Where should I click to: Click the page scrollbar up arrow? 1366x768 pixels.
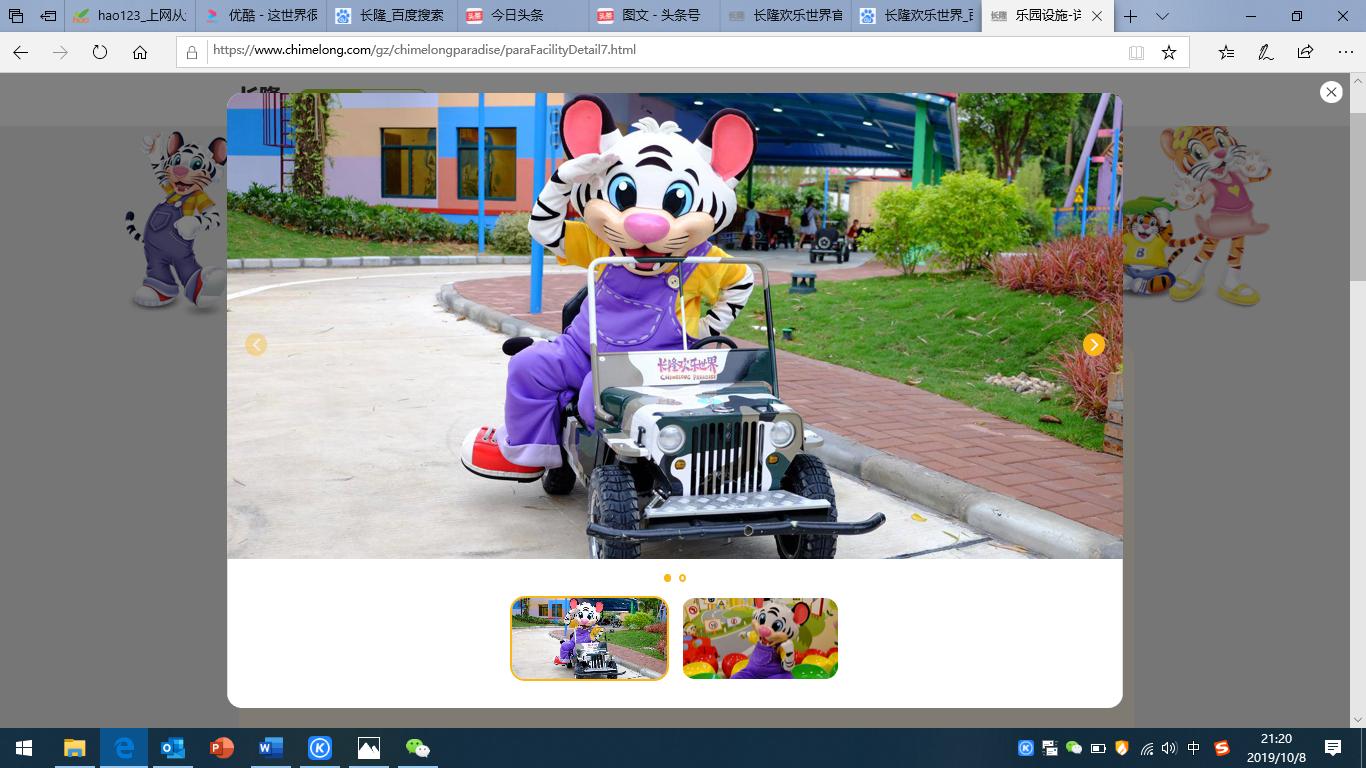[1358, 80]
